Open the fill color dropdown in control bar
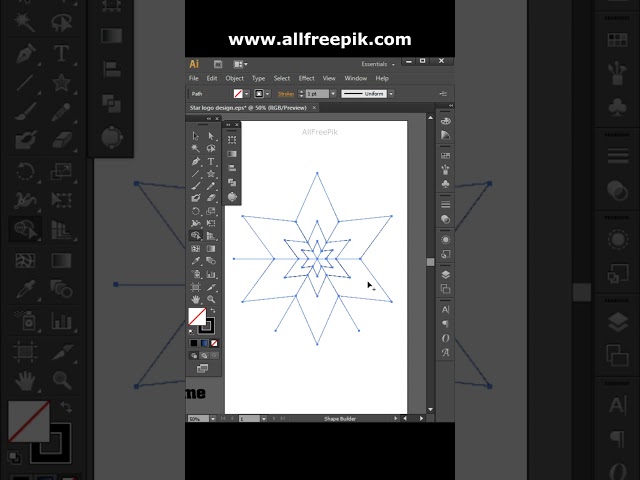 [x=247, y=94]
